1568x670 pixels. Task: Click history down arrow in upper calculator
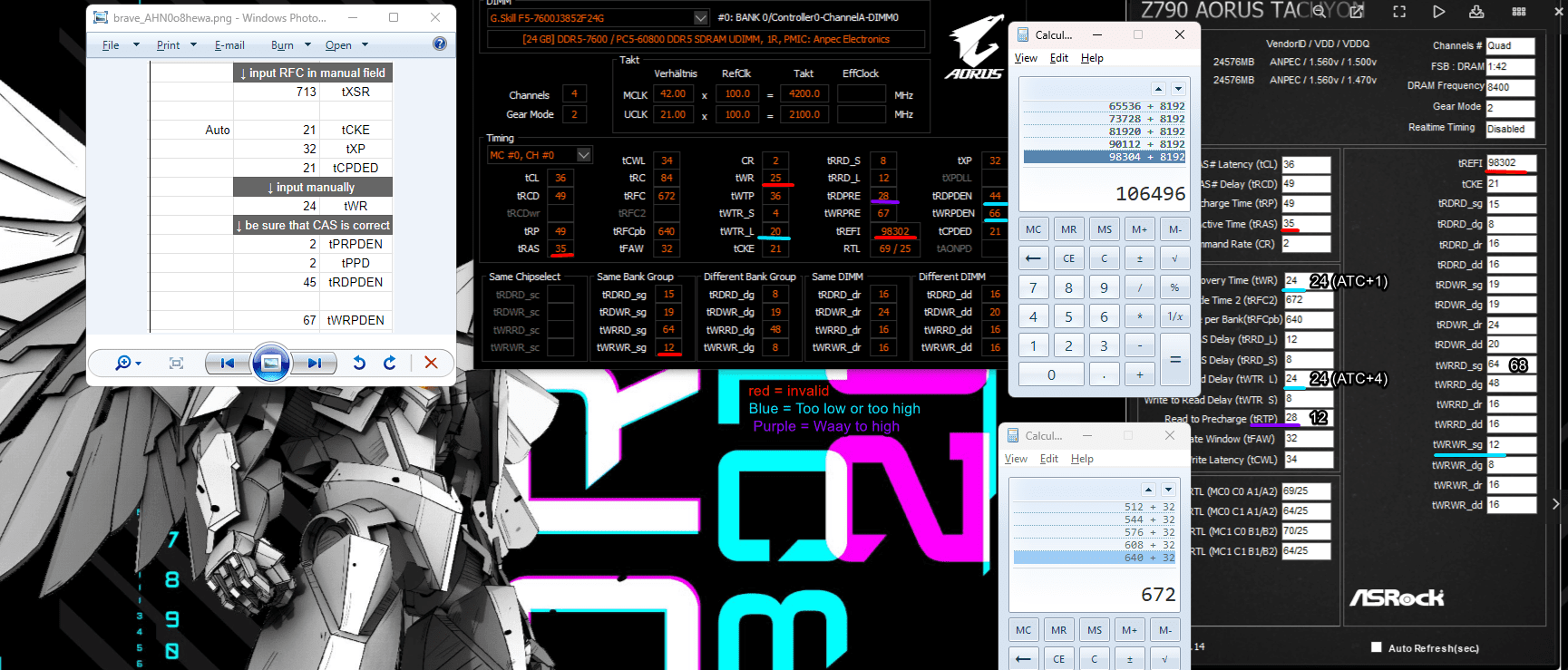1178,89
